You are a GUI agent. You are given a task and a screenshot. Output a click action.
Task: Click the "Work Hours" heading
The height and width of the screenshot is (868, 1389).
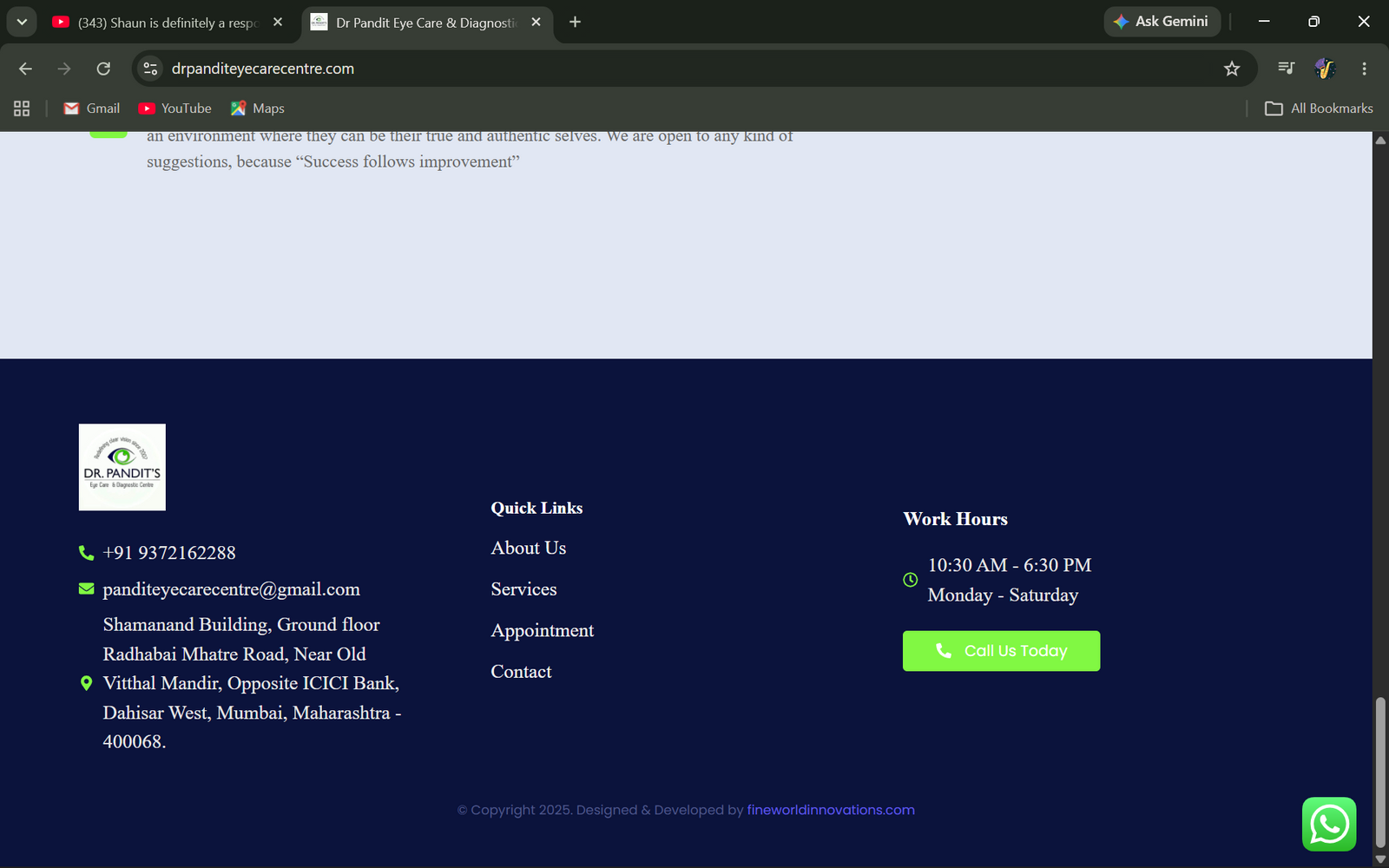click(955, 519)
